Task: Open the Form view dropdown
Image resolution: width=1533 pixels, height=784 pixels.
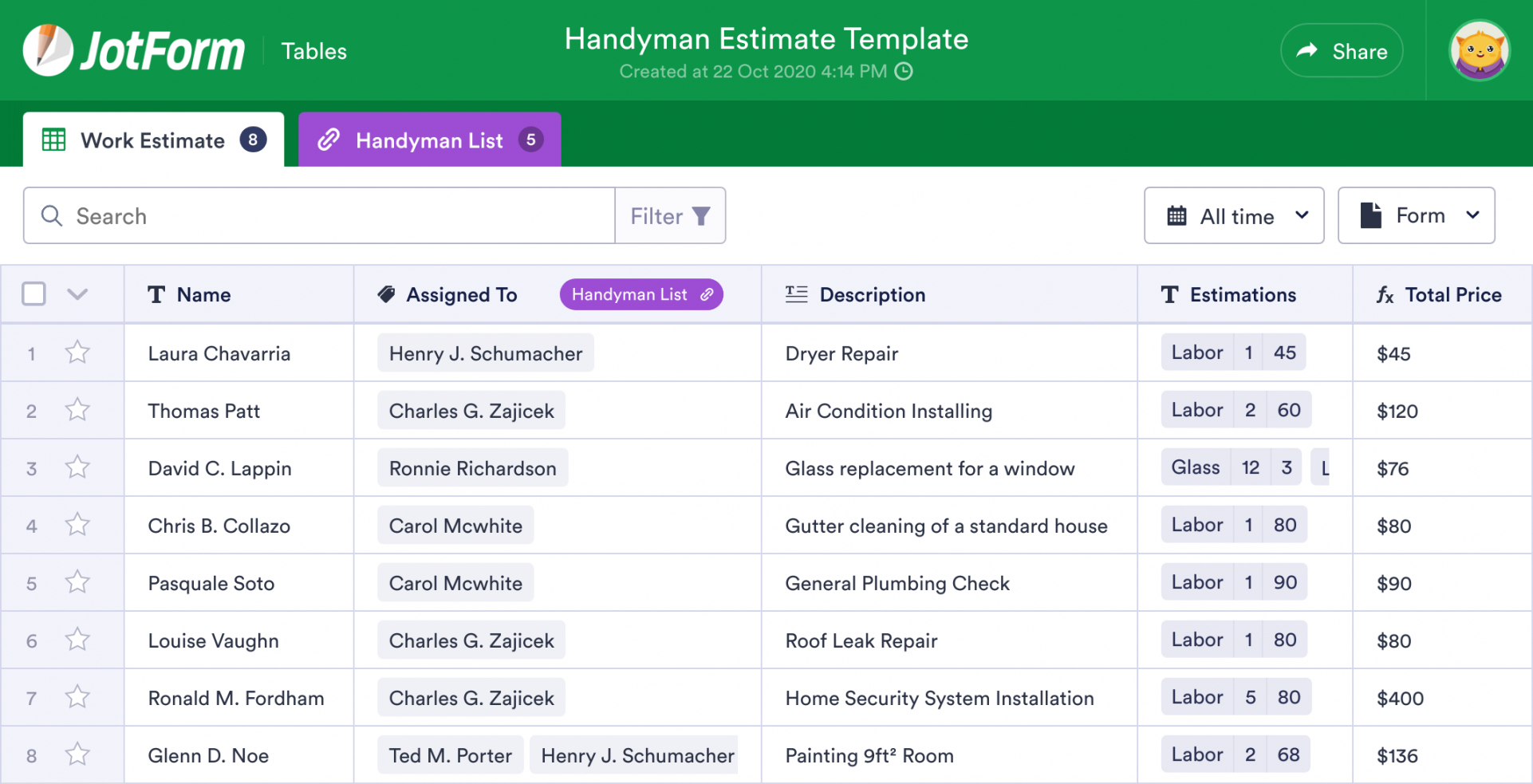Action: click(1416, 215)
